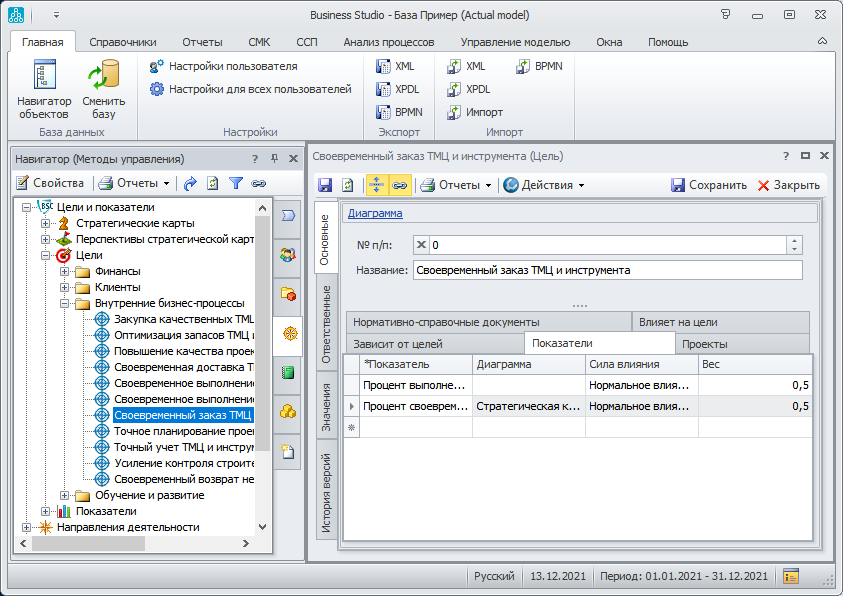Click the Название text field
The image size is (843, 596).
click(606, 270)
